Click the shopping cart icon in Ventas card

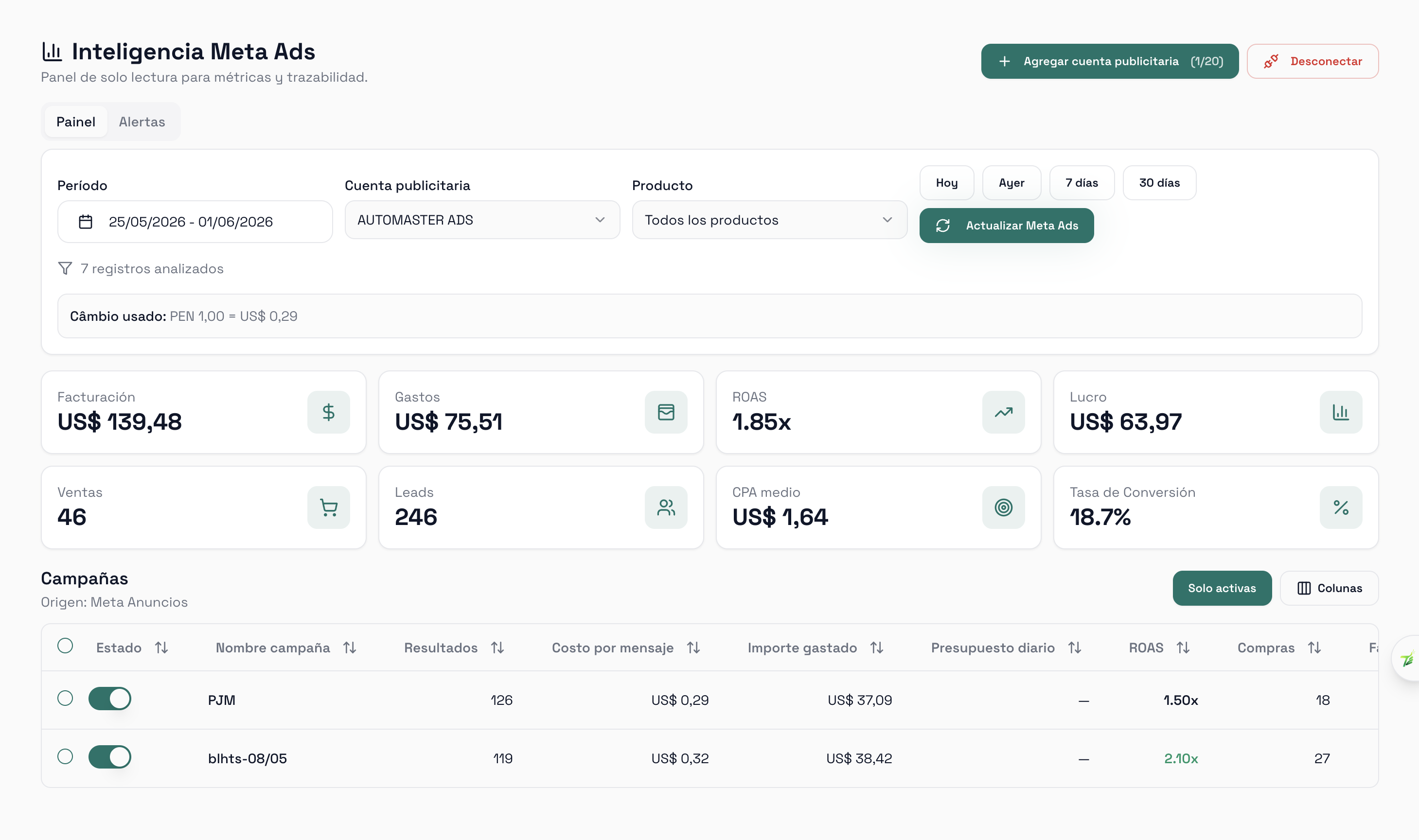click(328, 507)
